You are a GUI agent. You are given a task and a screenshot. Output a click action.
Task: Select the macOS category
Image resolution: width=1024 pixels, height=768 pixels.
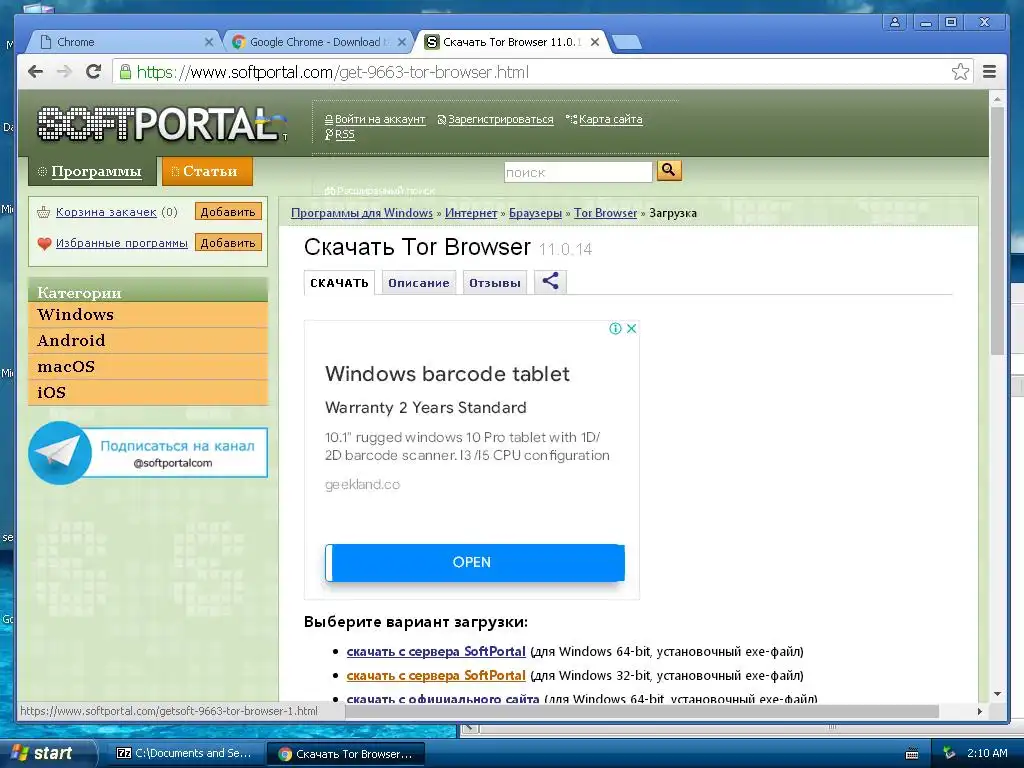[x=148, y=367]
